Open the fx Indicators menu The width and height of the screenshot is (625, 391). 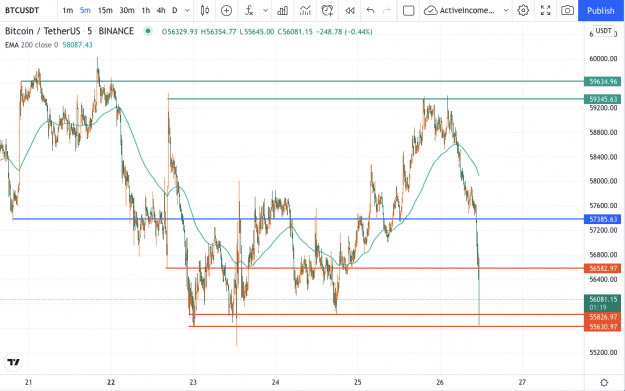coord(249,10)
